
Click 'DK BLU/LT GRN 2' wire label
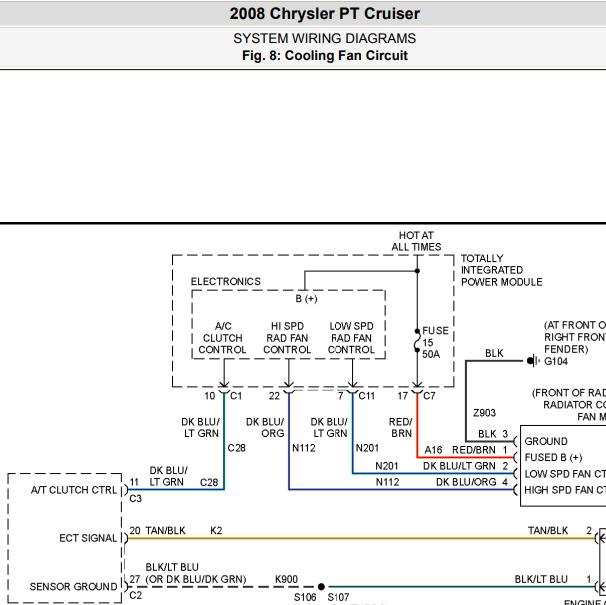[x=465, y=466]
